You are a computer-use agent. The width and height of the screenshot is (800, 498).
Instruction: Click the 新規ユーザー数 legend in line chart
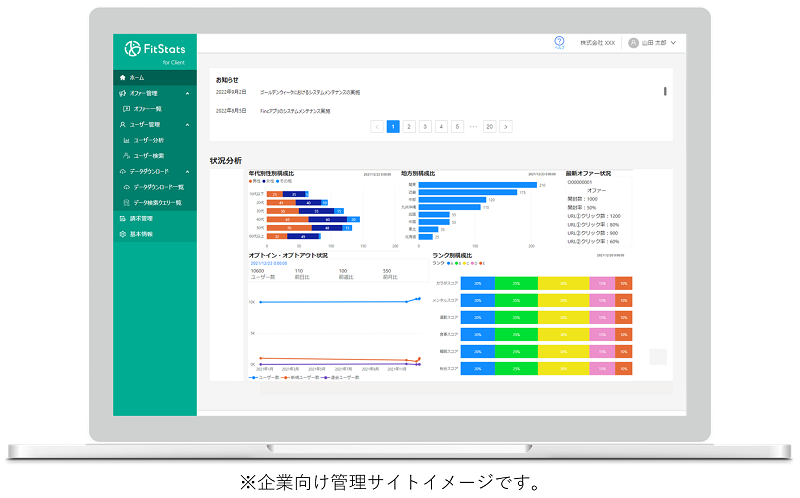coord(299,378)
